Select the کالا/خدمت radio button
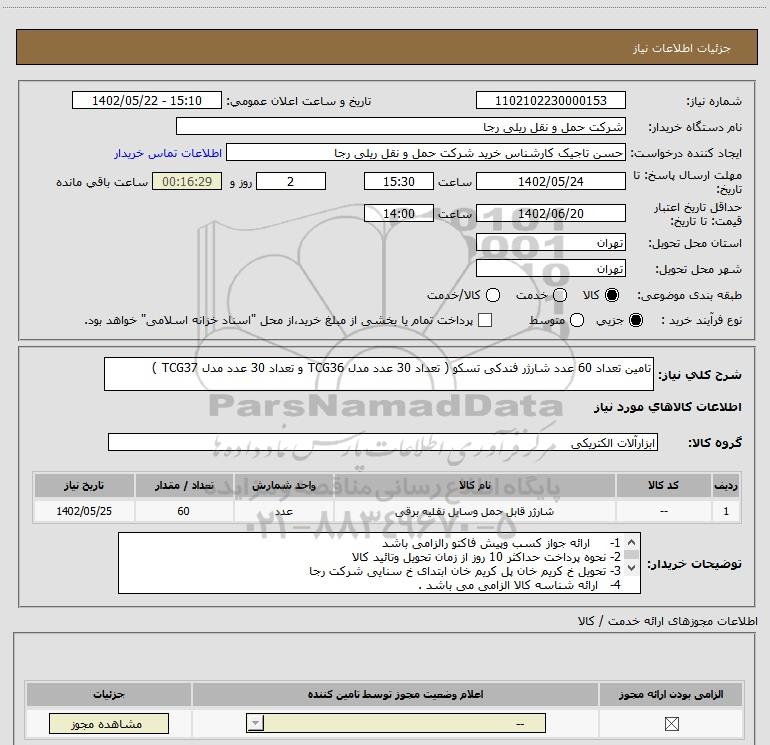The image size is (770, 745). pos(493,295)
